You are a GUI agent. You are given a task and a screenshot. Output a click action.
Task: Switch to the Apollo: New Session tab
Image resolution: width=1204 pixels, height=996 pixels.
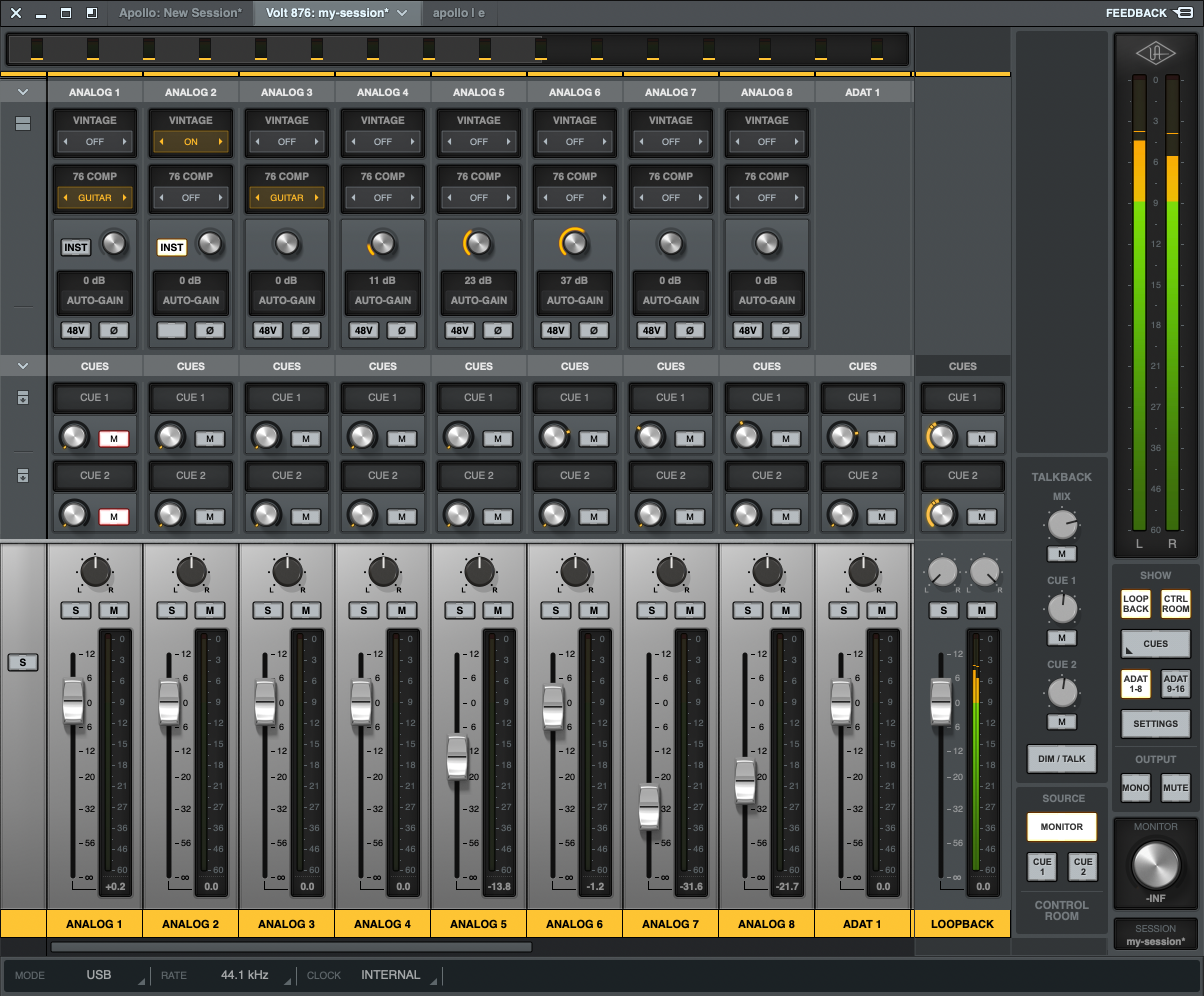180,12
